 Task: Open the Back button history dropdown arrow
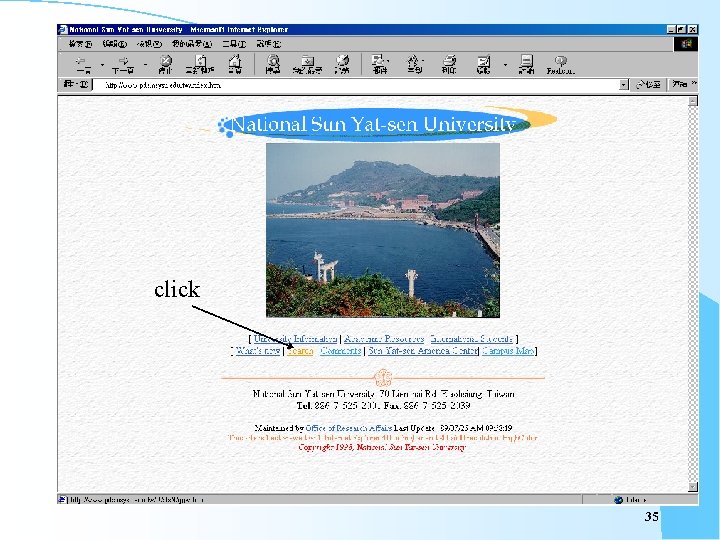tap(102, 65)
